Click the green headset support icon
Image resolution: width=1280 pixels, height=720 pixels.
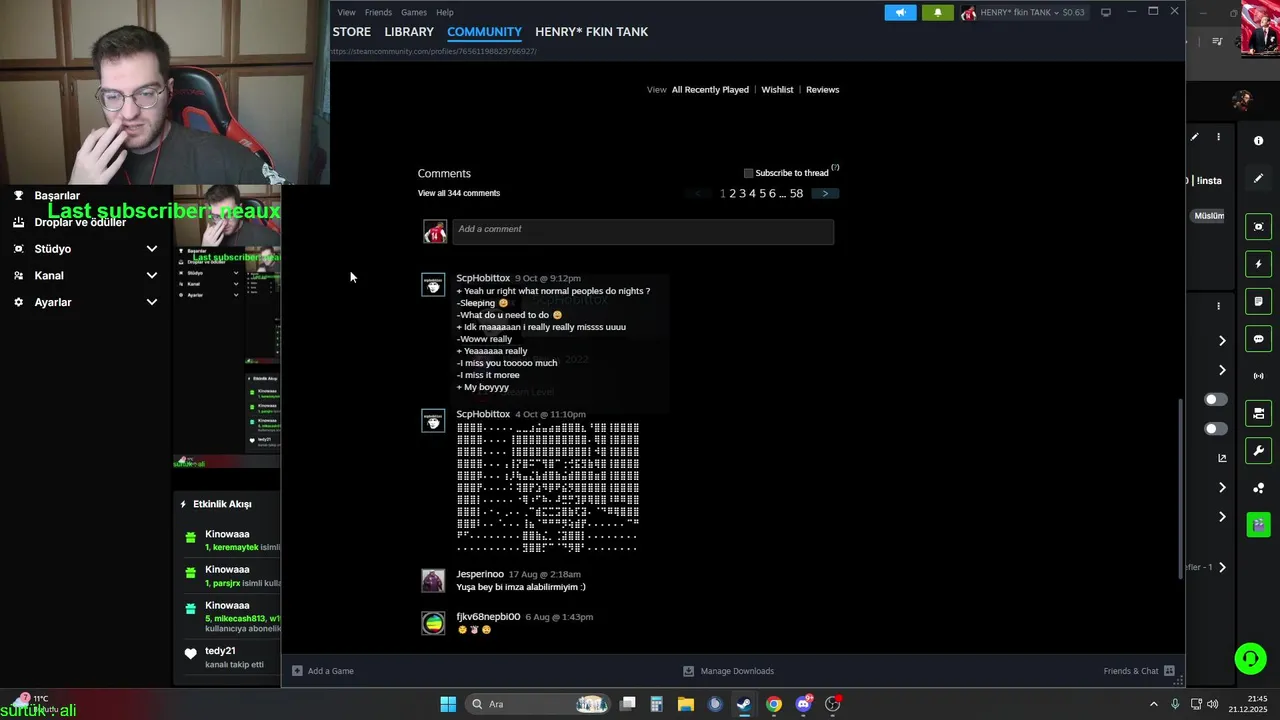point(1250,658)
